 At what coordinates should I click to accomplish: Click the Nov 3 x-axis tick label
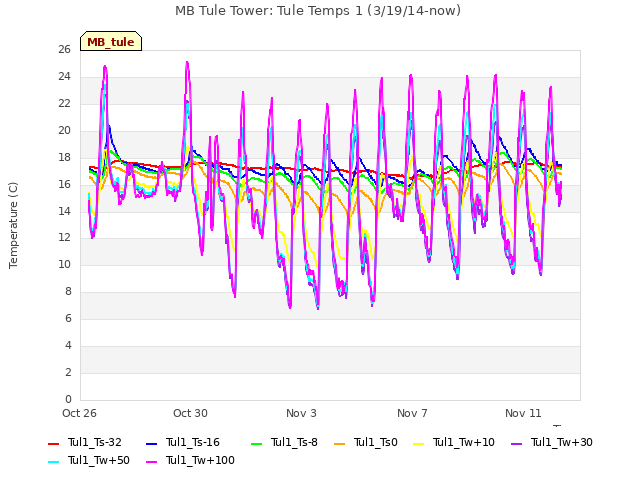301,413
